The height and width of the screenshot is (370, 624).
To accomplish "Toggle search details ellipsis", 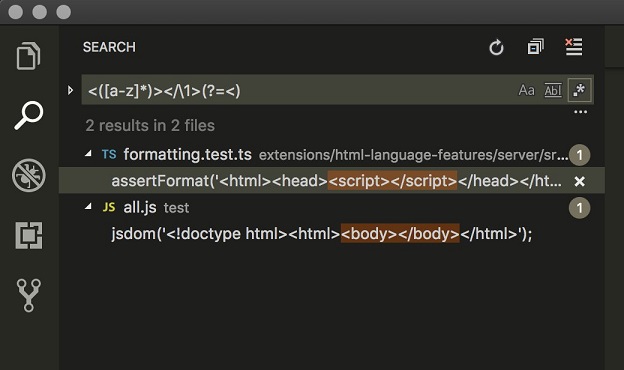I will point(581,112).
